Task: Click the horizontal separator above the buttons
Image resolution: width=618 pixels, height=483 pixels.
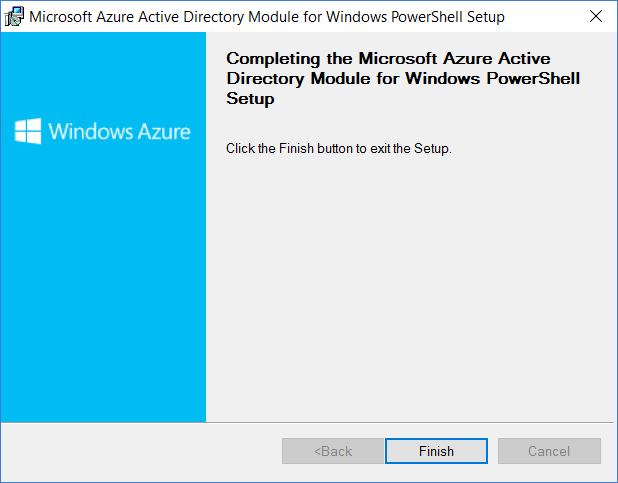Action: pyautogui.click(x=307, y=422)
